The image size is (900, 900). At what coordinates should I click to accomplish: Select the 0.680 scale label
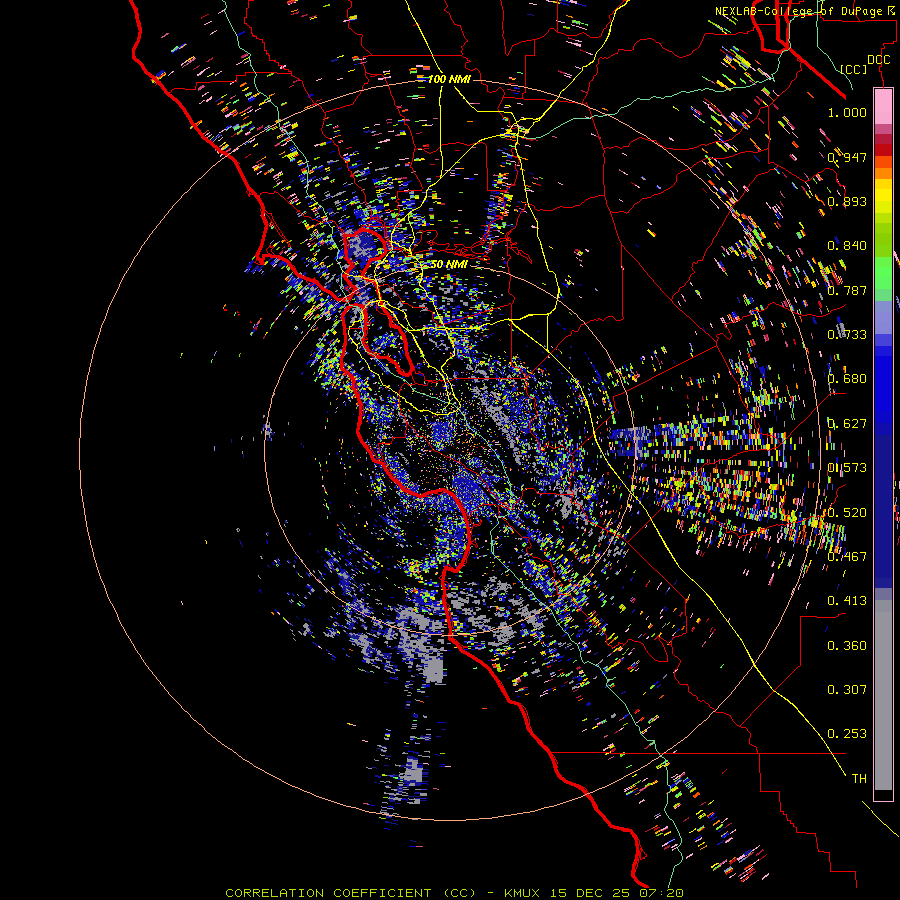coord(847,379)
